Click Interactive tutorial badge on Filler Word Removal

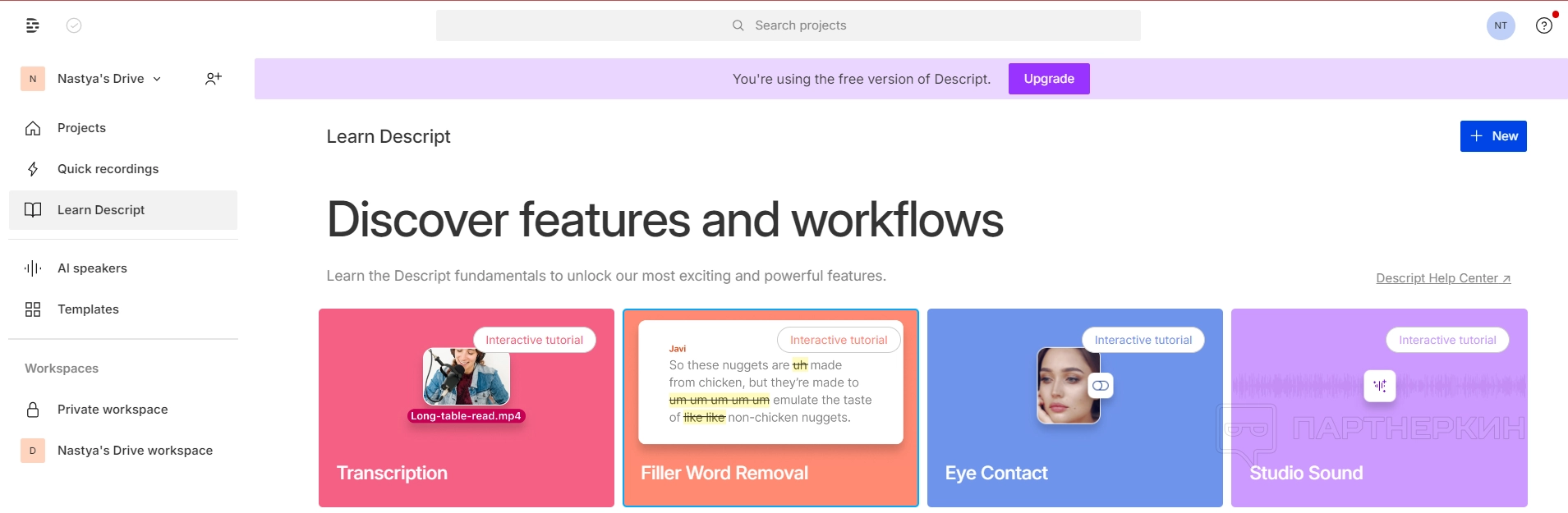tap(839, 340)
